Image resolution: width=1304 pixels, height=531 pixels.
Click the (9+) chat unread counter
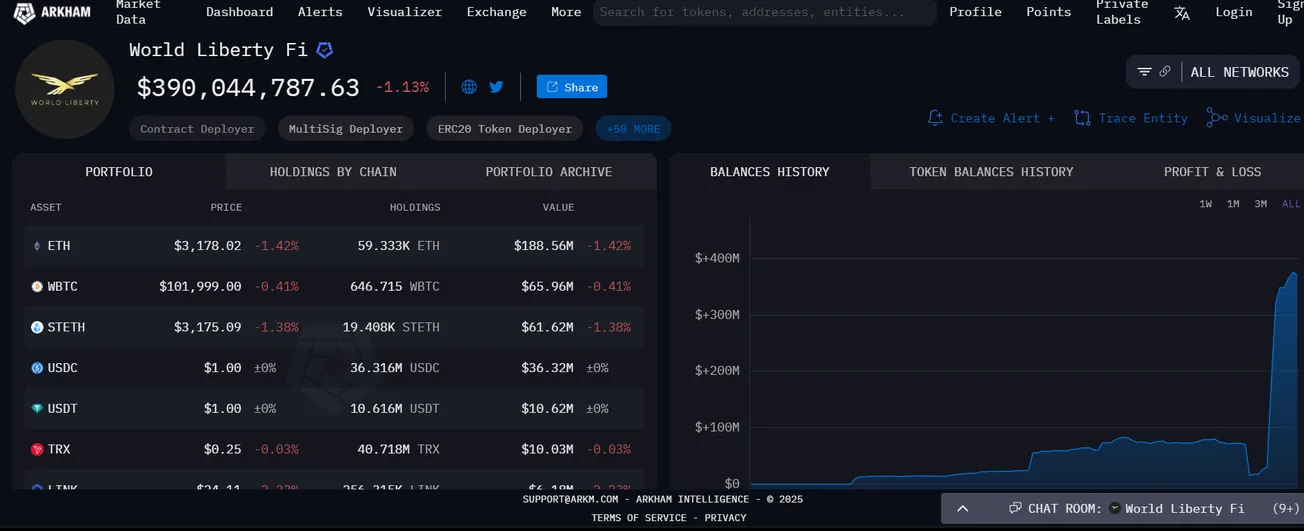(x=1286, y=509)
